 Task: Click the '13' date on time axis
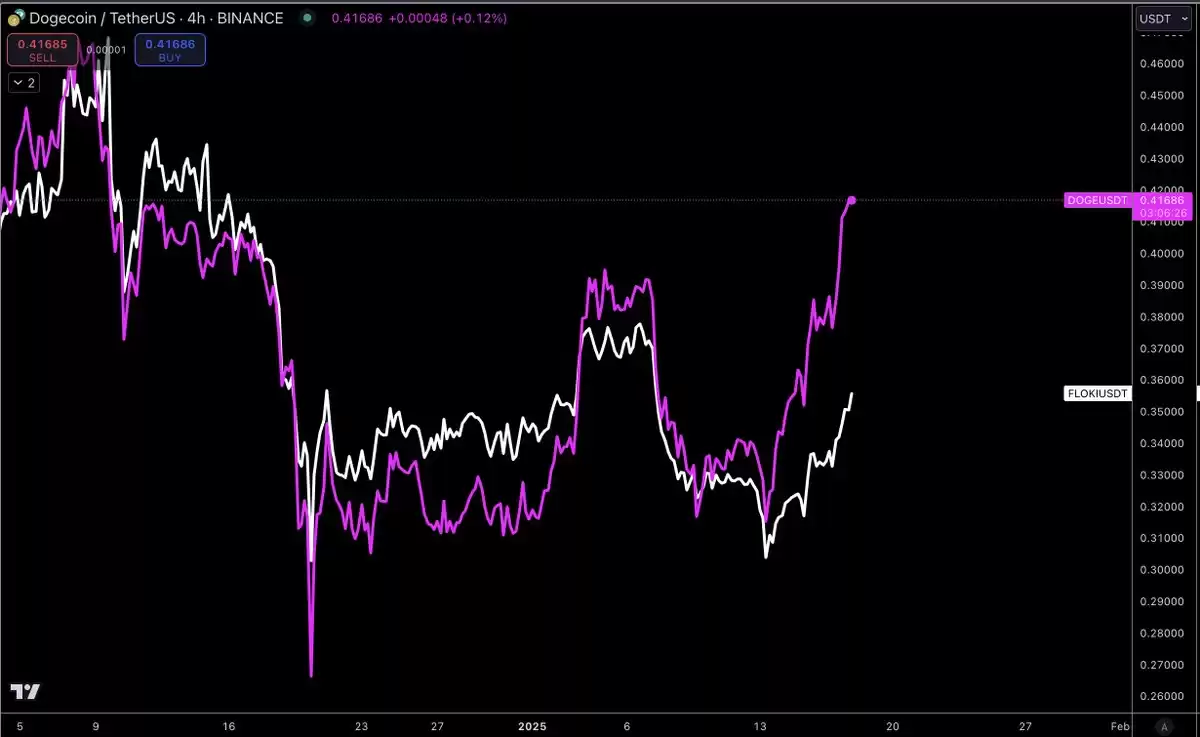coord(760,726)
